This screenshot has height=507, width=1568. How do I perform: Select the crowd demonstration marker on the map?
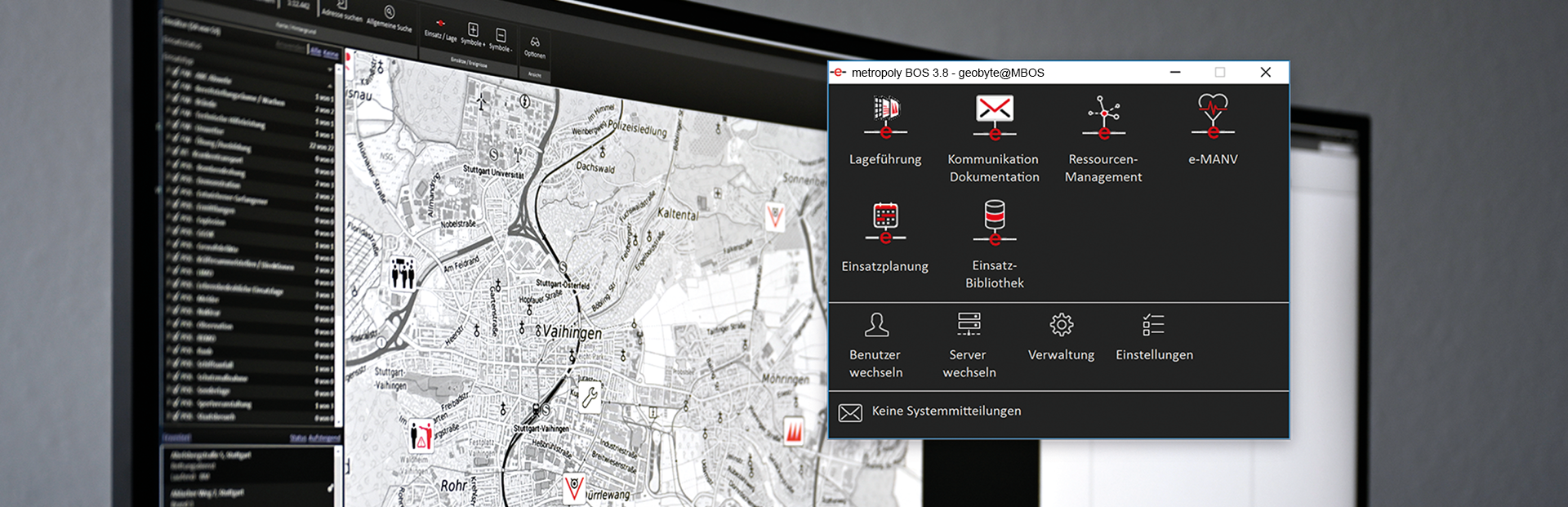(x=402, y=273)
